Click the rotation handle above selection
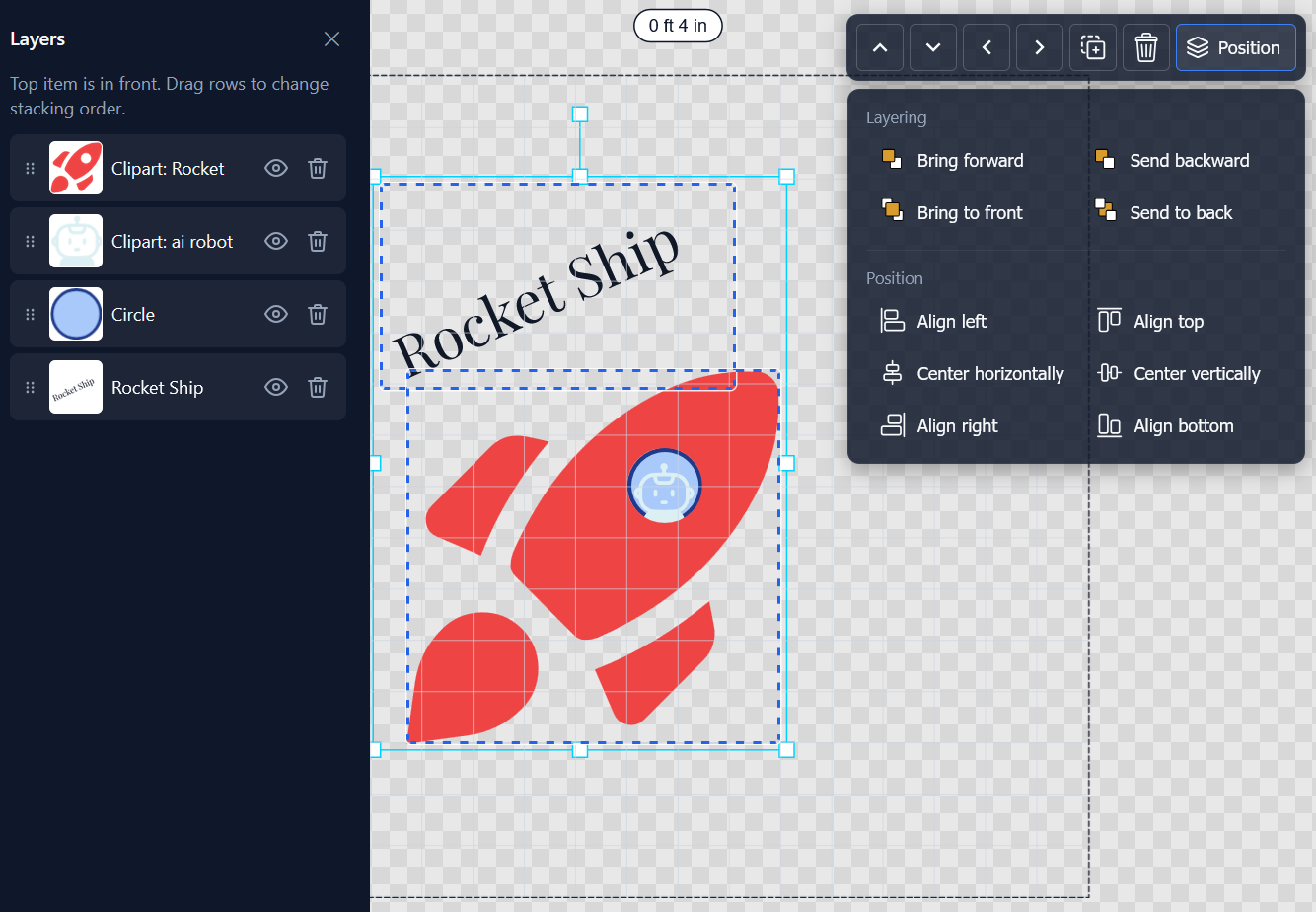This screenshot has width=1316, height=912. pyautogui.click(x=580, y=114)
